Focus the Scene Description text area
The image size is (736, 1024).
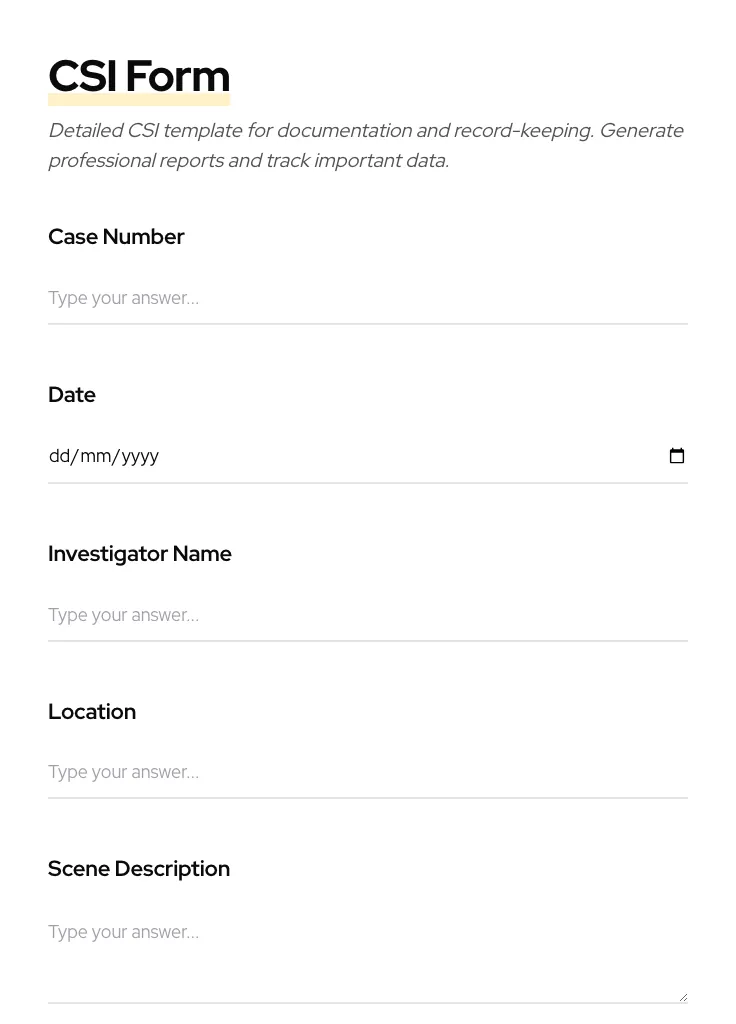point(367,955)
